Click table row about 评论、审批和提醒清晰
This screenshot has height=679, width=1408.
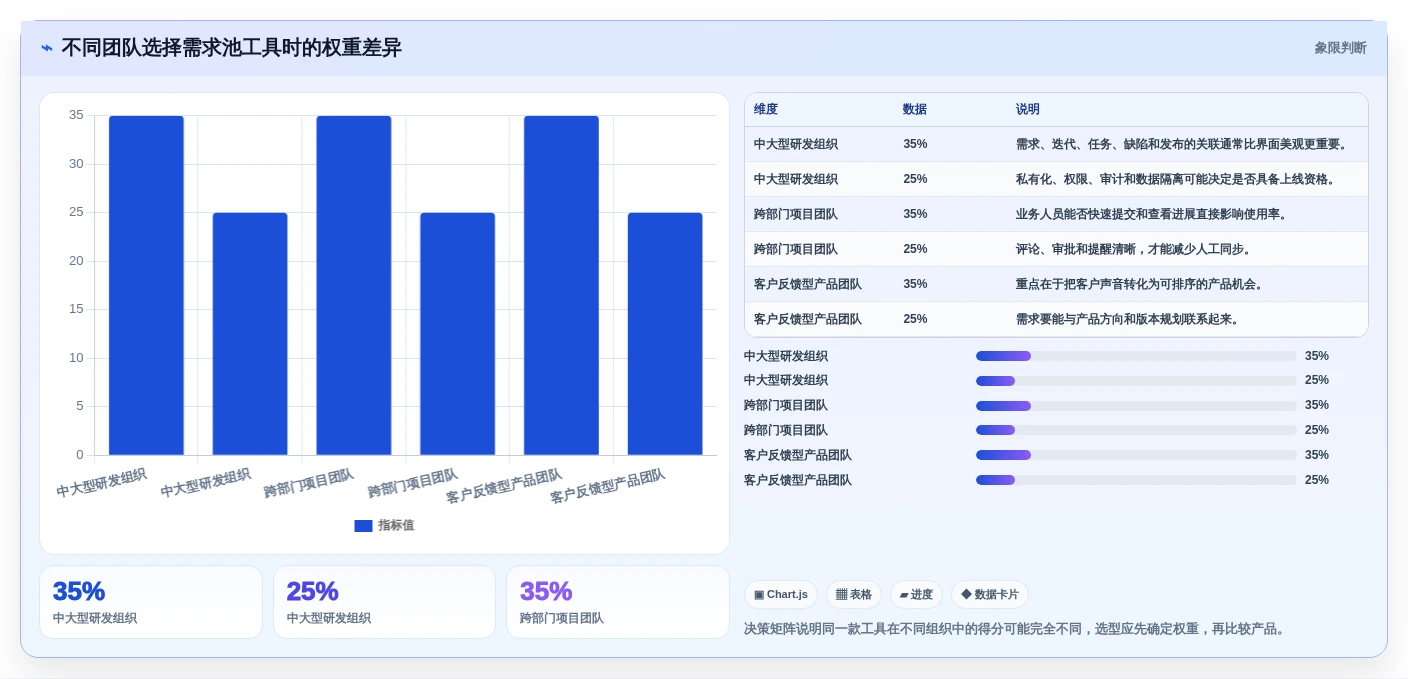pyautogui.click(x=1056, y=249)
